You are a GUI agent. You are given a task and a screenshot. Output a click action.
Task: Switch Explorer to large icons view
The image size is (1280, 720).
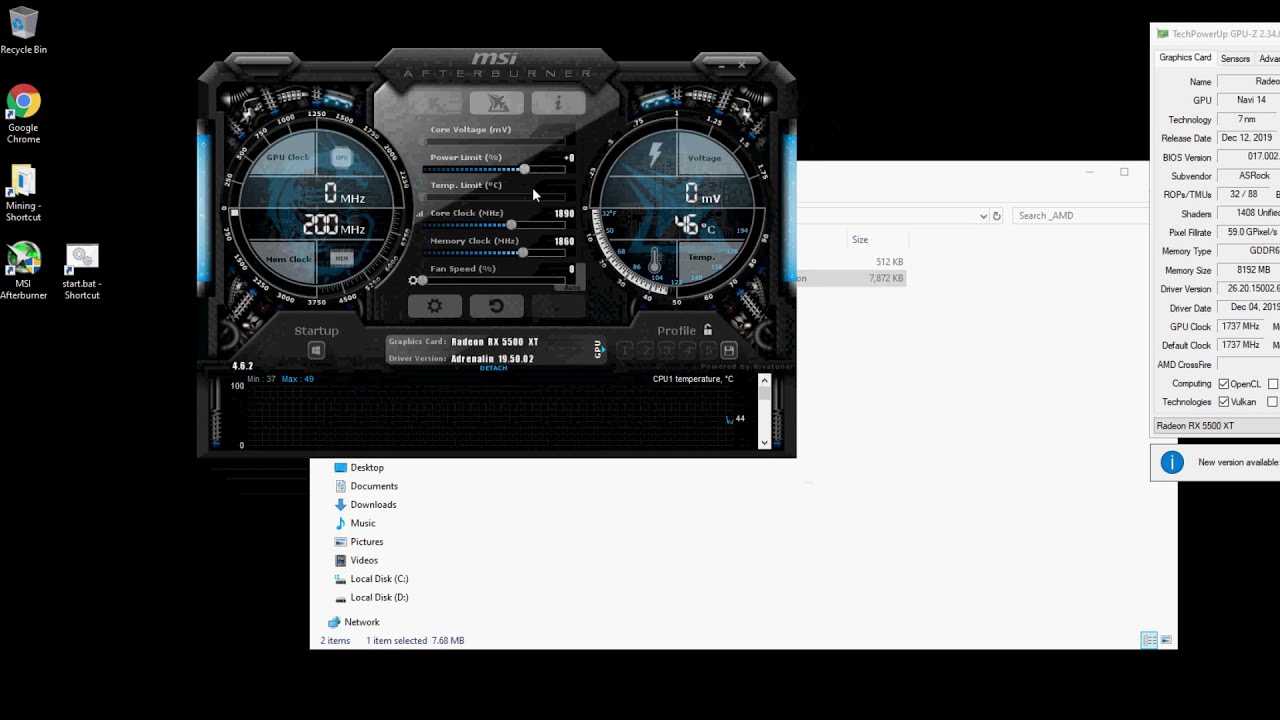pos(1166,640)
